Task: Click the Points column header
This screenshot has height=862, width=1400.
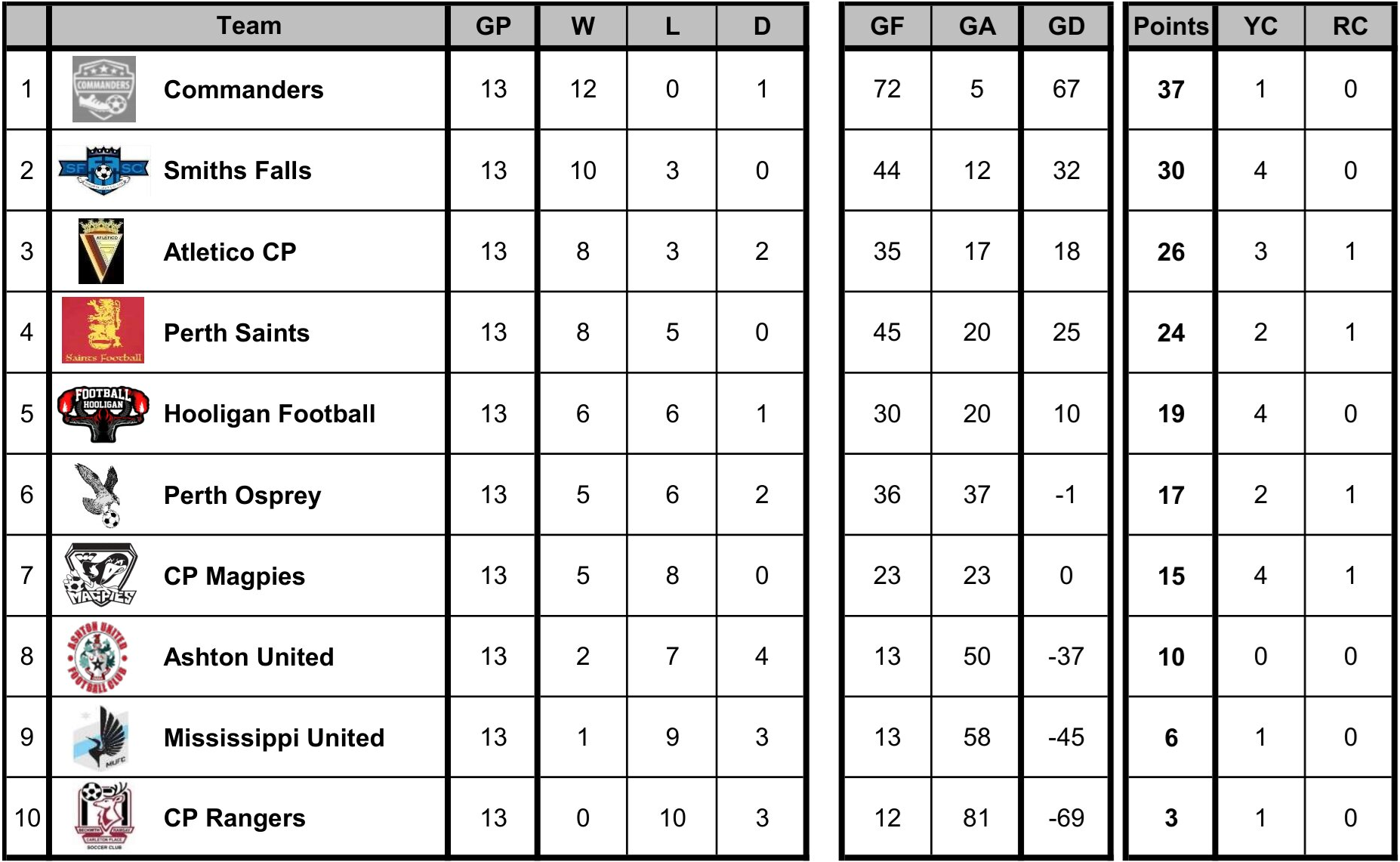Action: (1170, 26)
